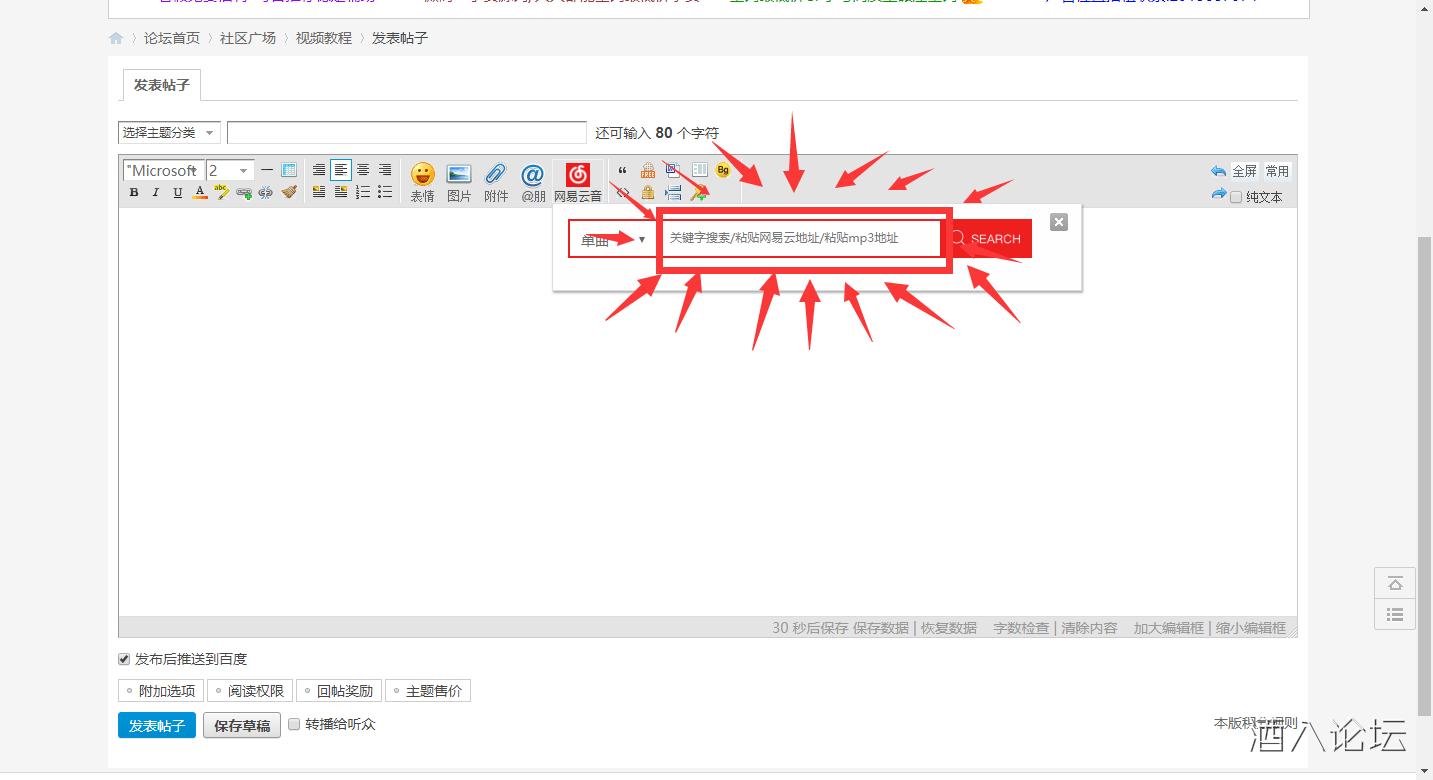Open the font color picker
Screen dimensions: 1433x780
[200, 193]
